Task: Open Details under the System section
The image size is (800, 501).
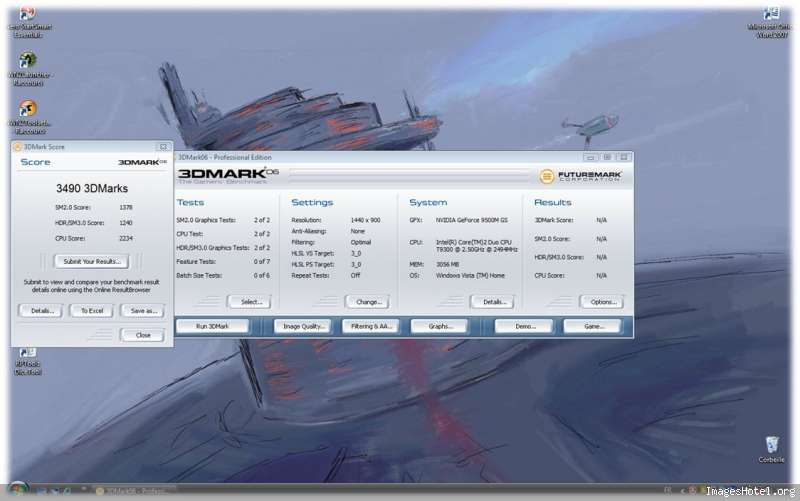Action: click(x=493, y=301)
